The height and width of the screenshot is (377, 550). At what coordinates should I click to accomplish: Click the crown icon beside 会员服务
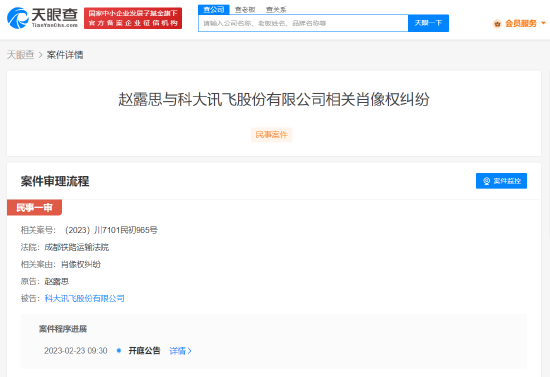tap(497, 24)
